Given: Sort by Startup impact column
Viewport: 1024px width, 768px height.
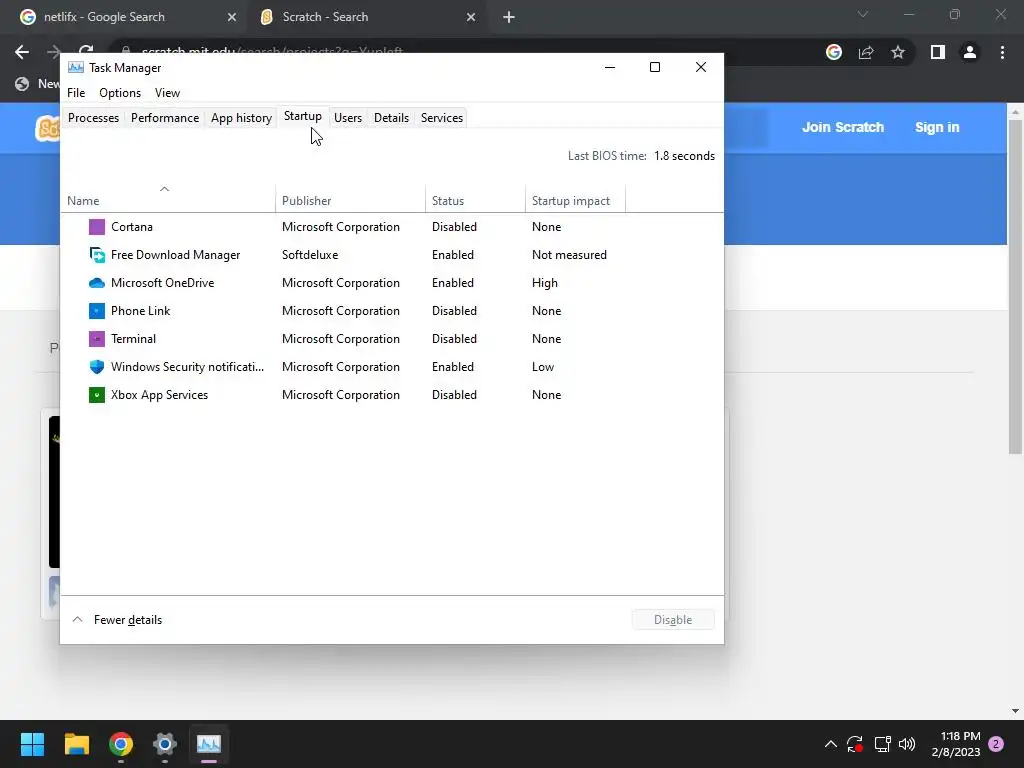Looking at the screenshot, I should click(x=575, y=200).
